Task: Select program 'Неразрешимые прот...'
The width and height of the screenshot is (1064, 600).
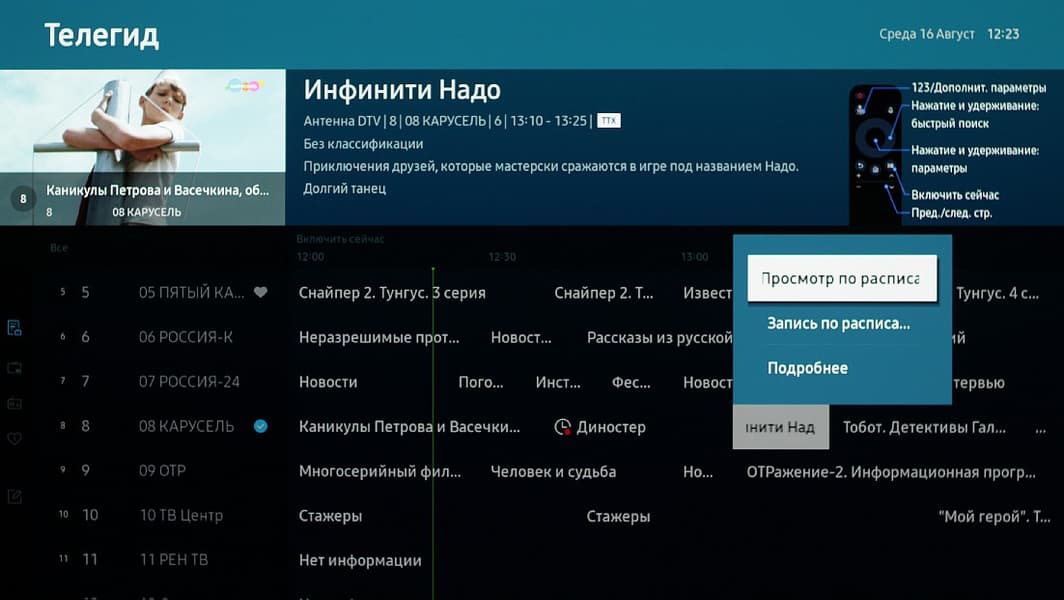Action: click(x=379, y=337)
